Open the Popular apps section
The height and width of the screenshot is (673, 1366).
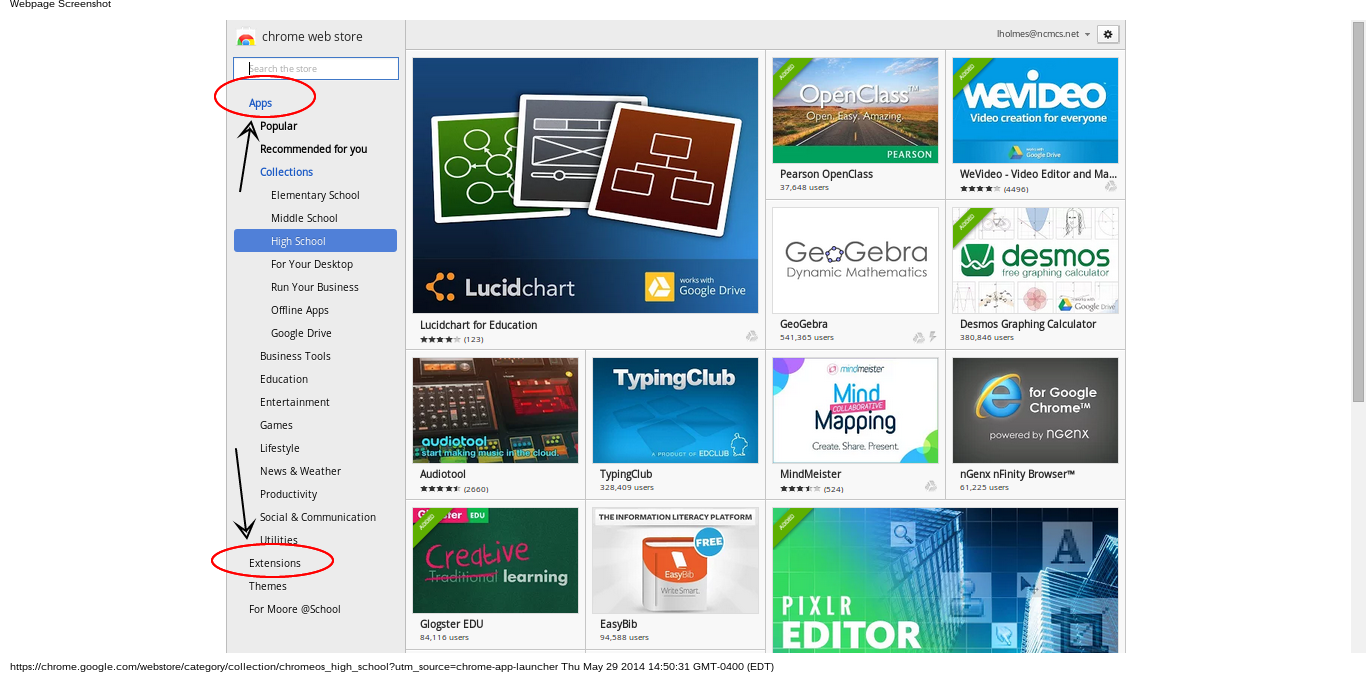(x=278, y=126)
